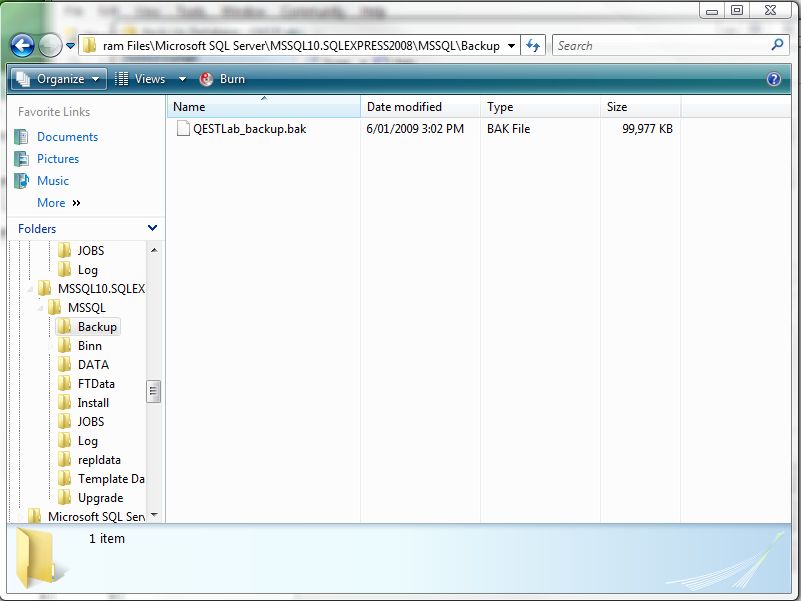The image size is (801, 601).
Task: Open the Organize dropdown menu
Action: click(x=59, y=79)
